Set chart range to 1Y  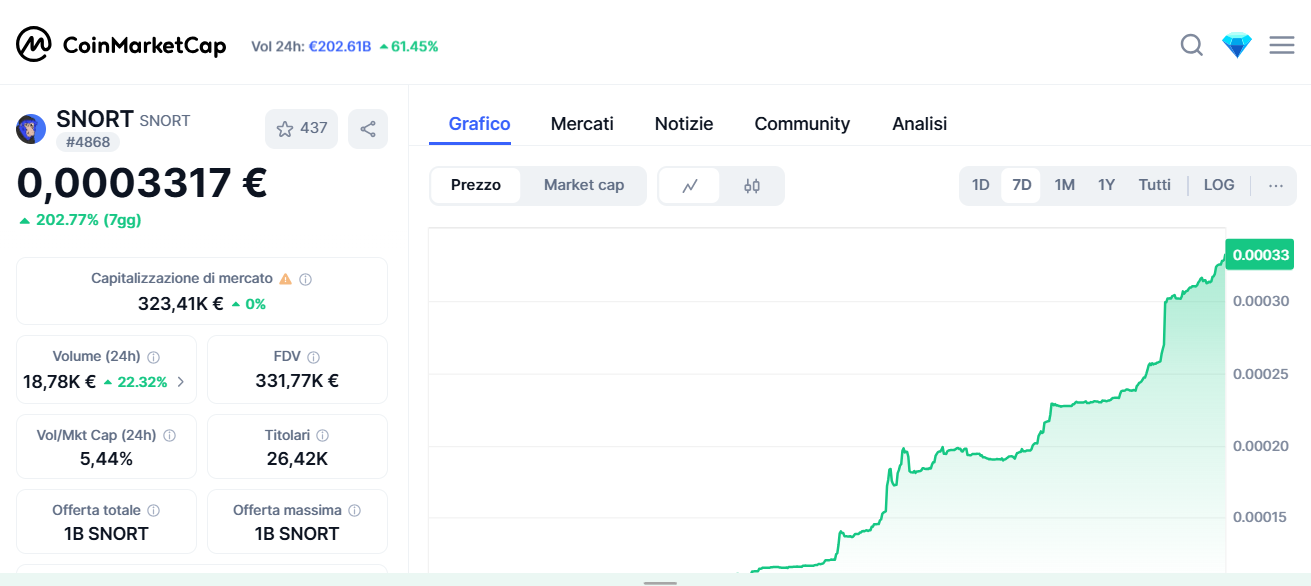click(x=1106, y=185)
